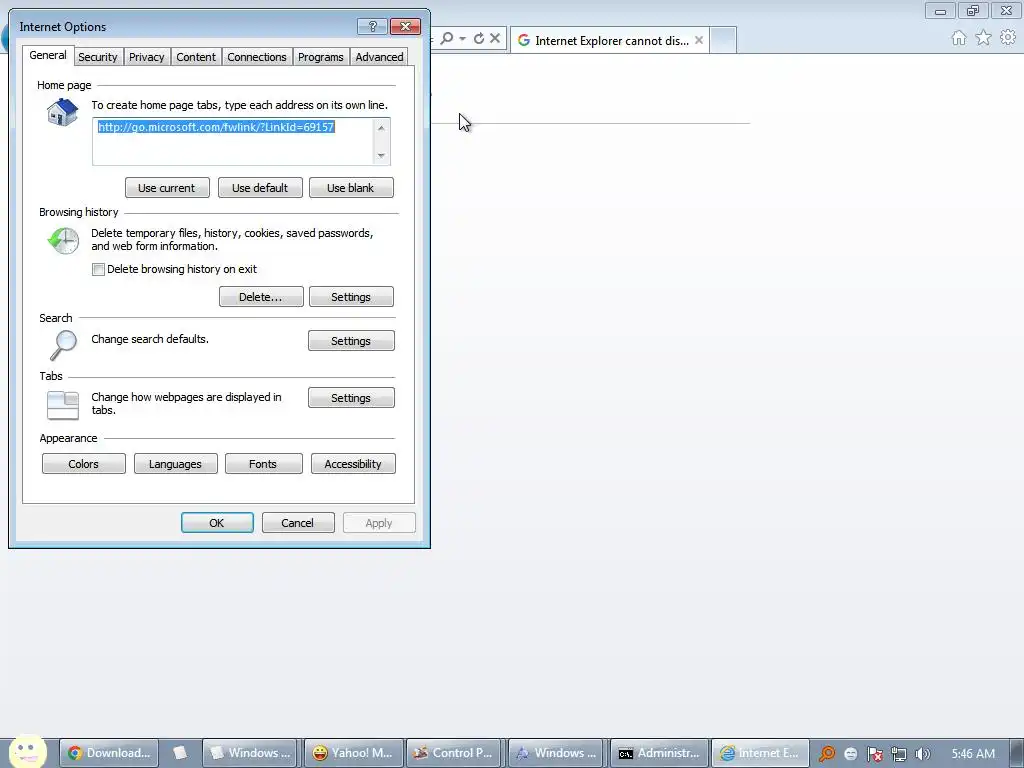Click the Start button on taskbar

[27, 752]
